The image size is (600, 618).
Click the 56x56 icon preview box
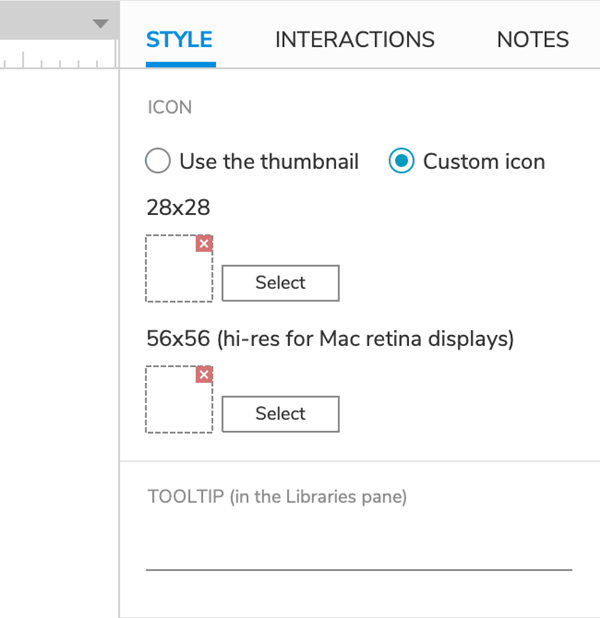tap(178, 400)
